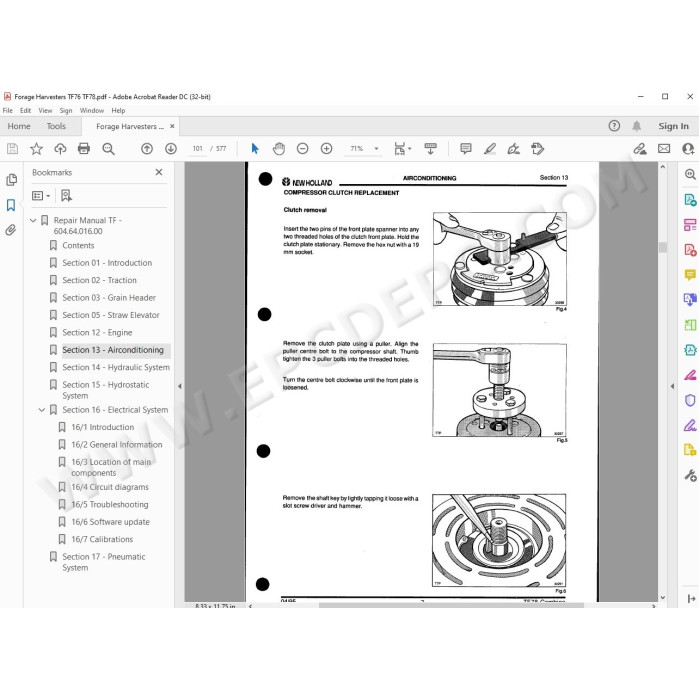Viewport: 700px width, 700px height.
Task: Choose the Selection arrow tool
Action: [255, 149]
